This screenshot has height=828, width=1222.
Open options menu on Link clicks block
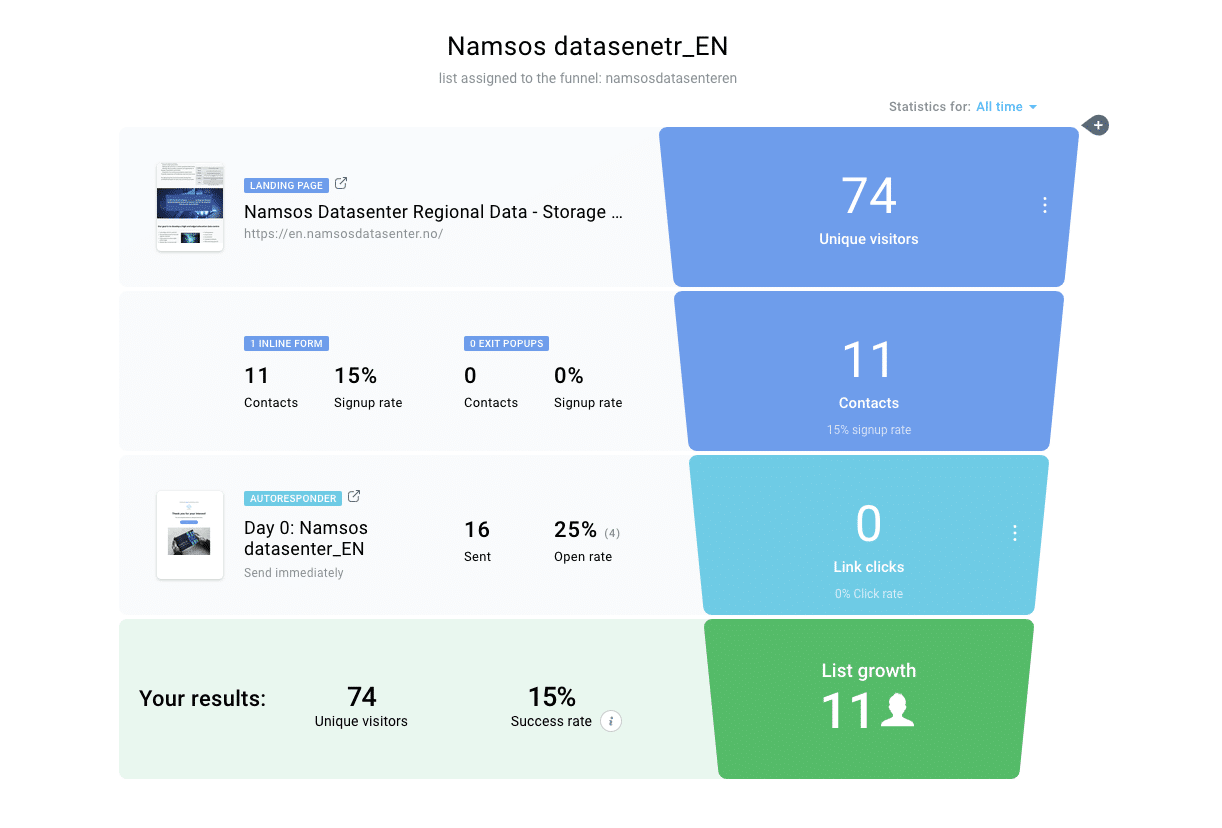[x=1015, y=533]
